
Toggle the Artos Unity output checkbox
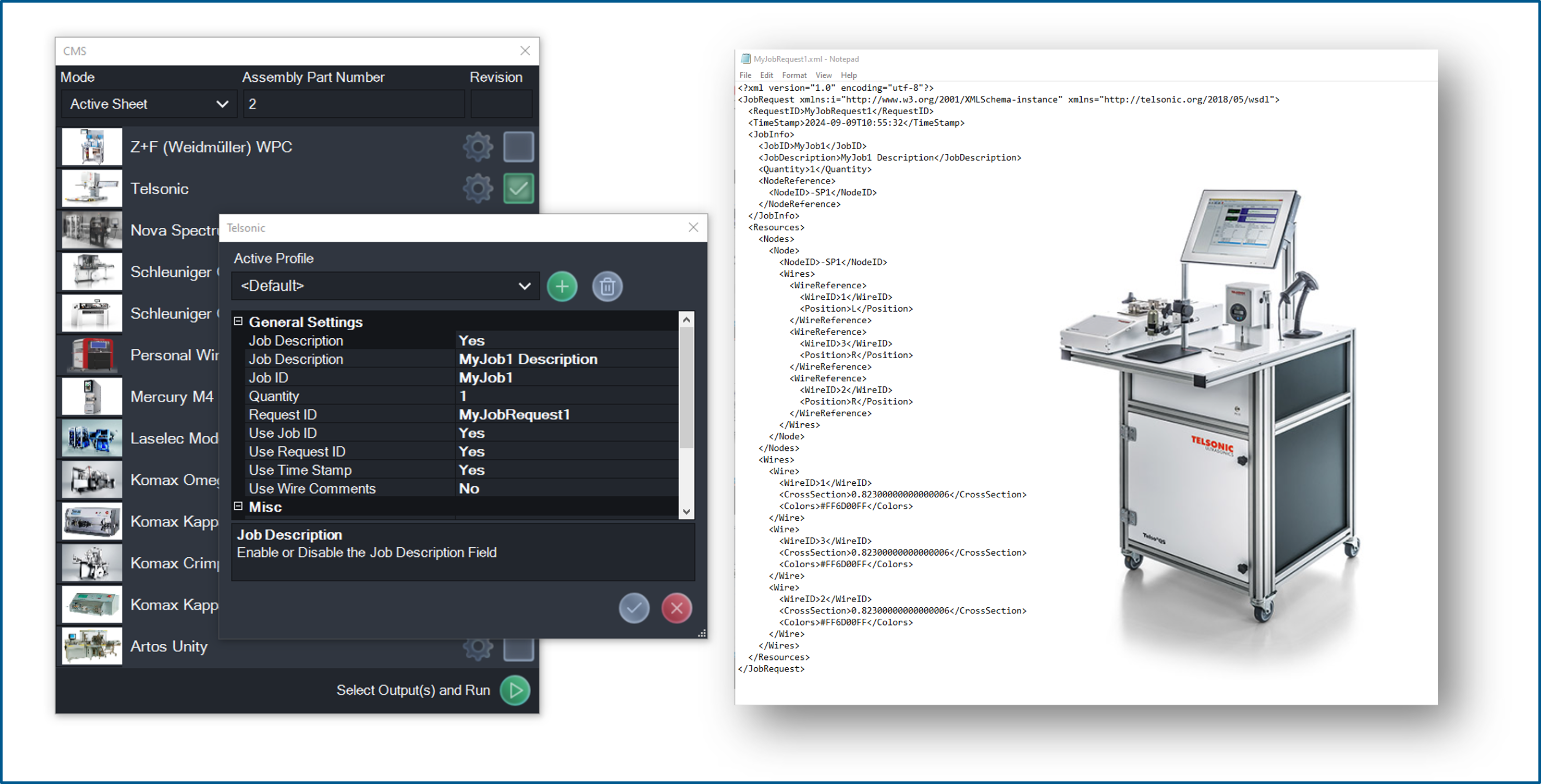[518, 650]
